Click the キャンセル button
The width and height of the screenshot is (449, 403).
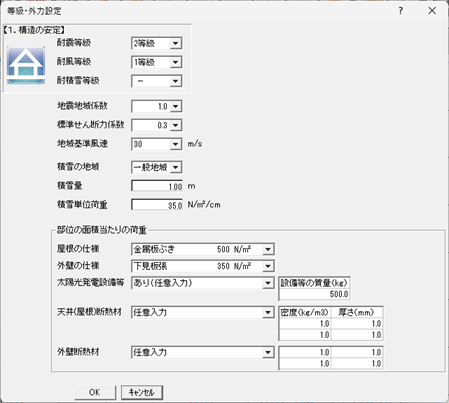pyautogui.click(x=142, y=392)
